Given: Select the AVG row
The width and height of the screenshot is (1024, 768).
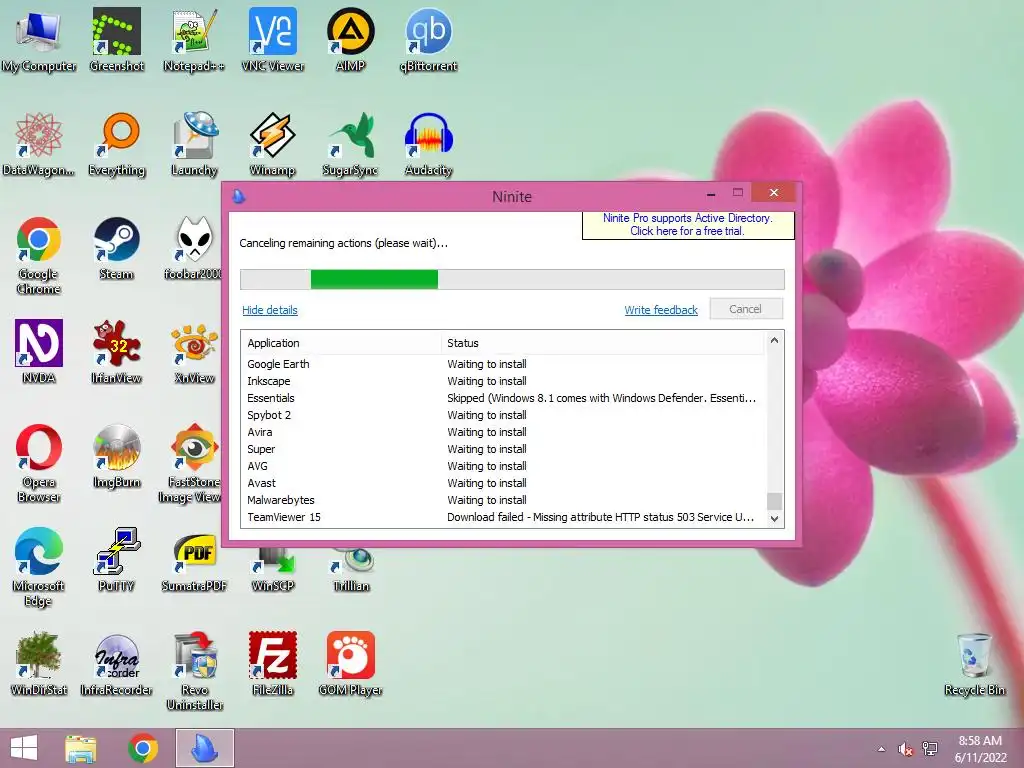Looking at the screenshot, I should [x=503, y=466].
